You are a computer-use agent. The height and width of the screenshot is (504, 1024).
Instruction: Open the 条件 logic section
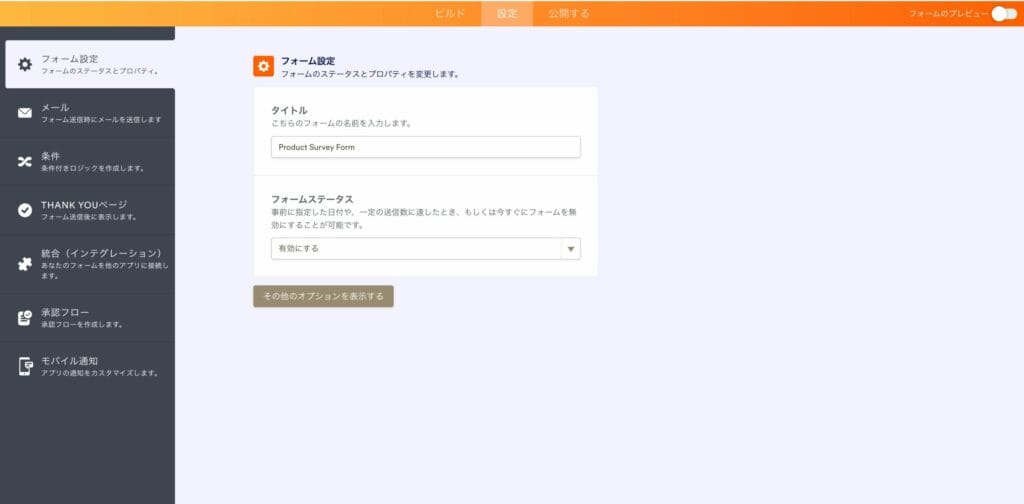tap(88, 162)
